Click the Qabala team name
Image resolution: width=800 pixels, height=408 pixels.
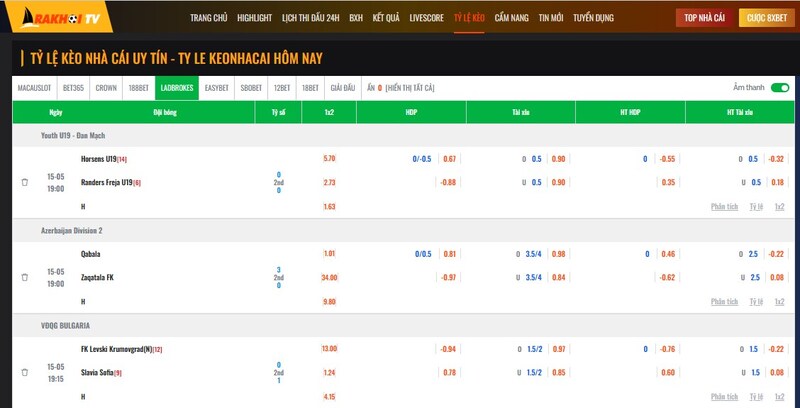(90, 254)
